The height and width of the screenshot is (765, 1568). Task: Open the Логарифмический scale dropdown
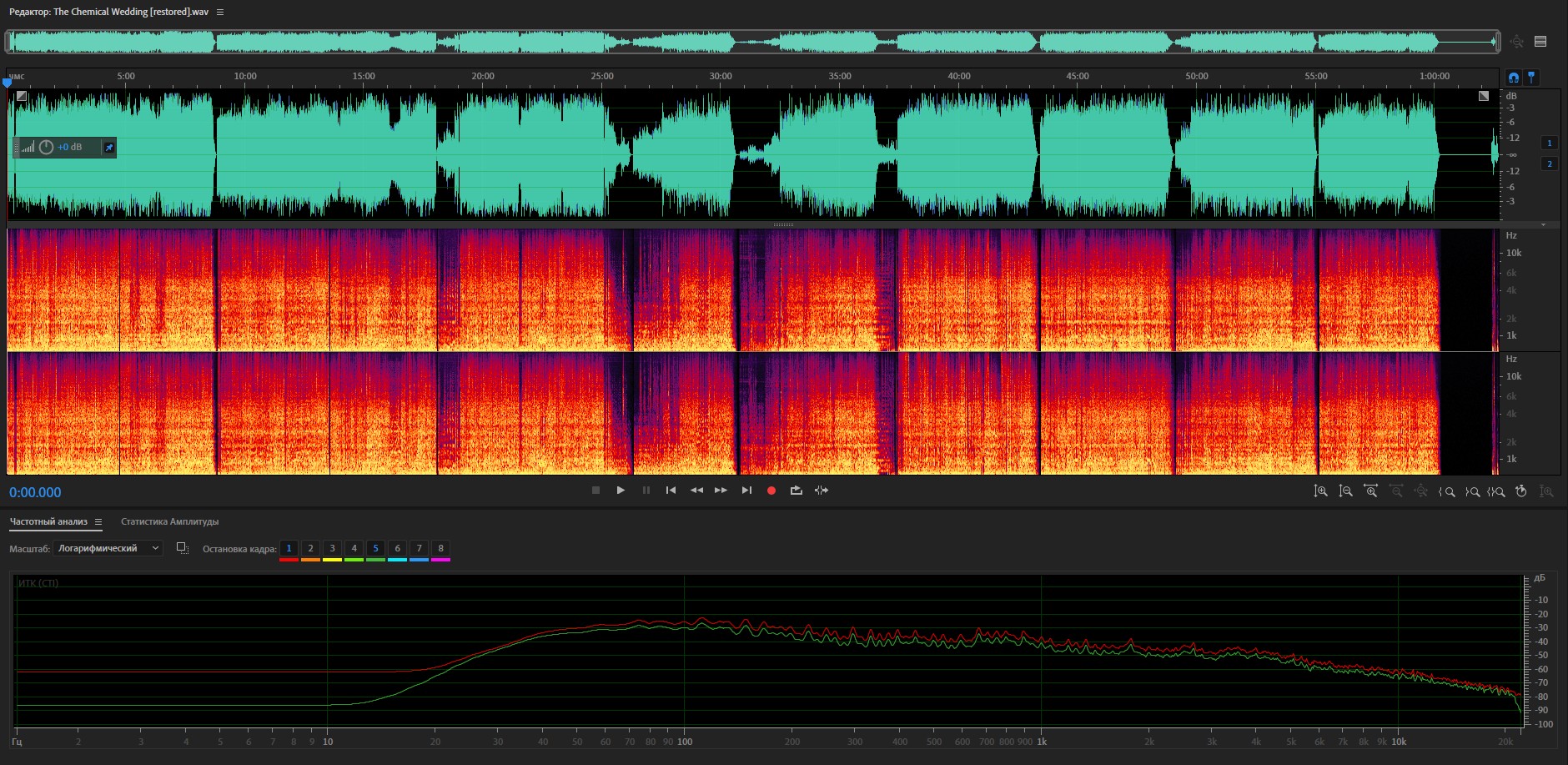coord(108,548)
